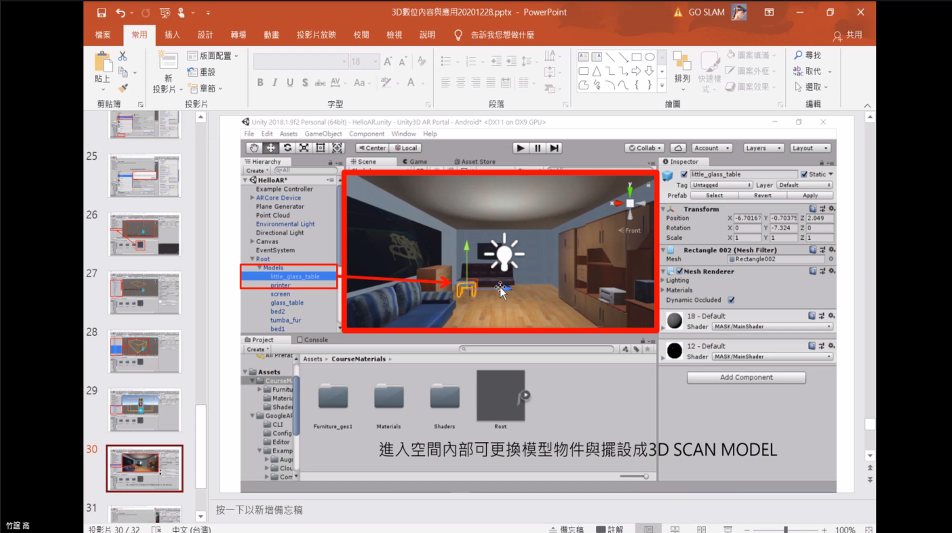Click the Format Painter brush icon
Image resolution: width=952 pixels, height=533 pixels.
pyautogui.click(x=122, y=88)
